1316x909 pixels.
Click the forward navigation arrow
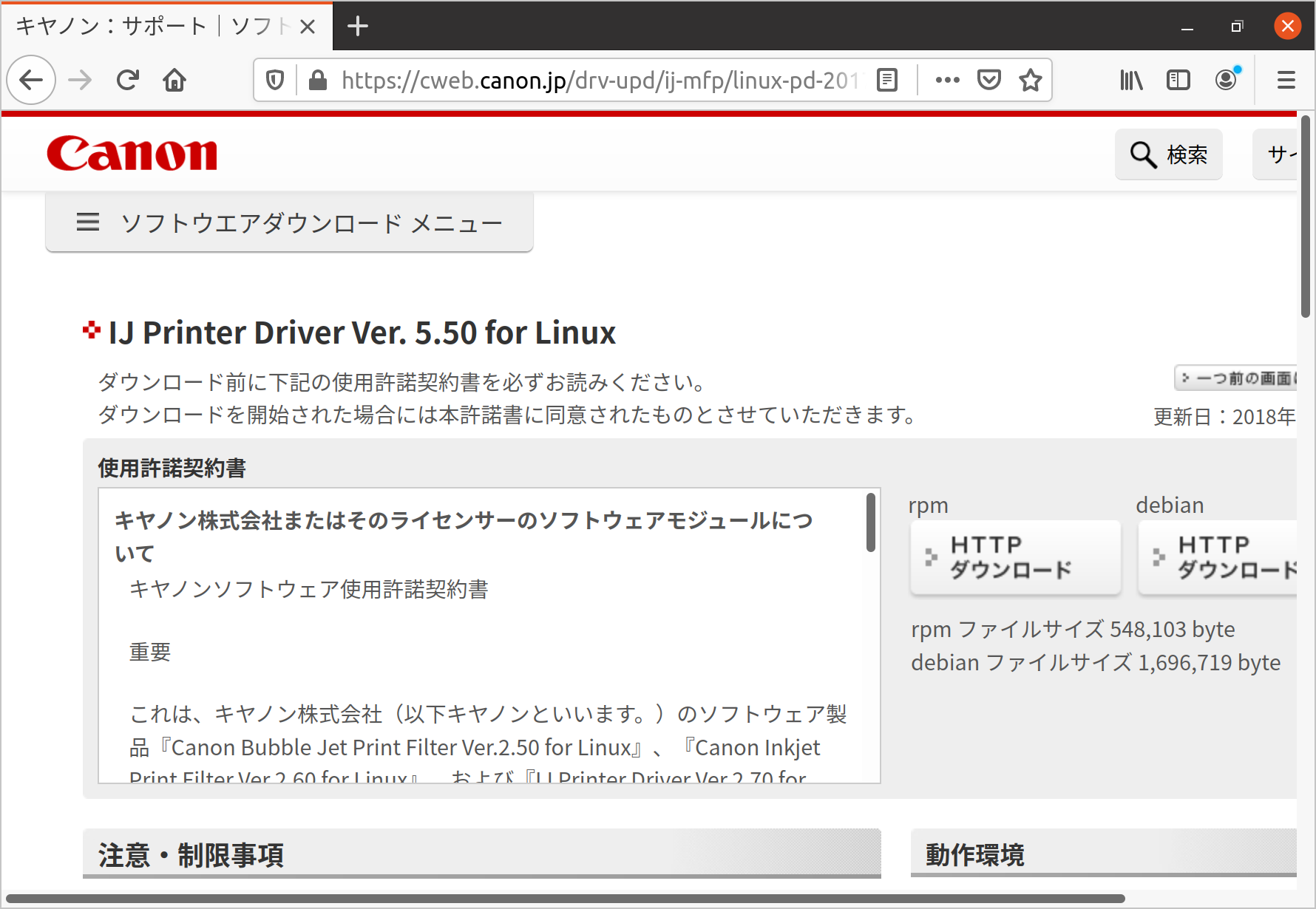coord(80,80)
